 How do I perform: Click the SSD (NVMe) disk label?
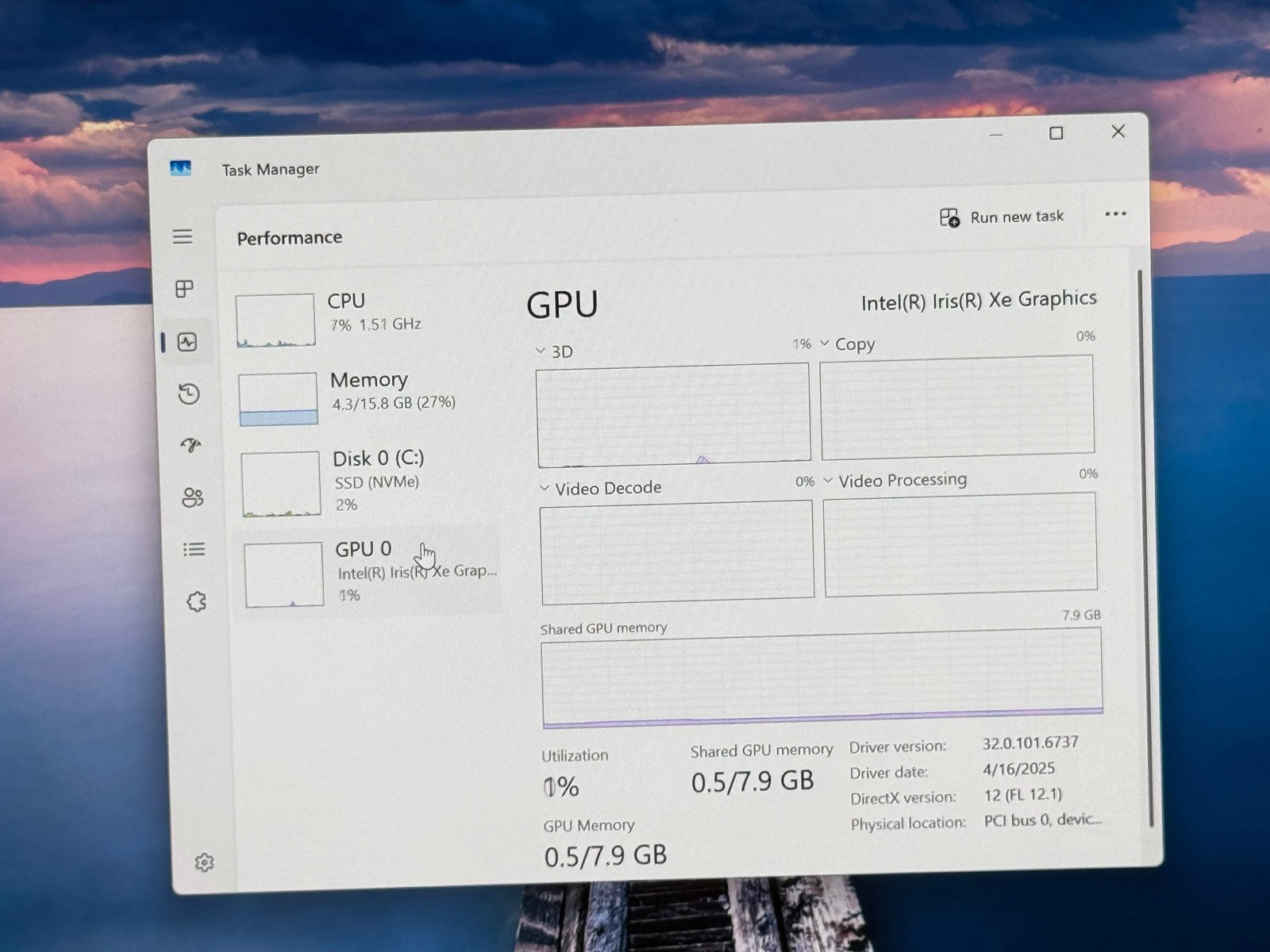[376, 482]
